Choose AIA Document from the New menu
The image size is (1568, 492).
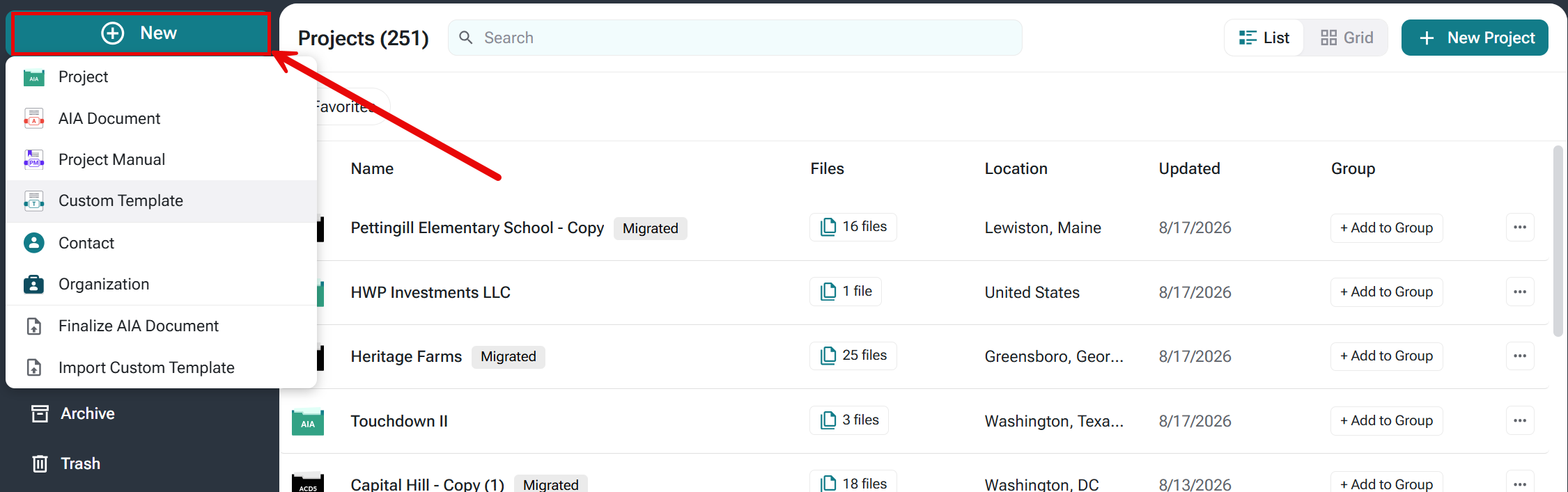click(161, 118)
